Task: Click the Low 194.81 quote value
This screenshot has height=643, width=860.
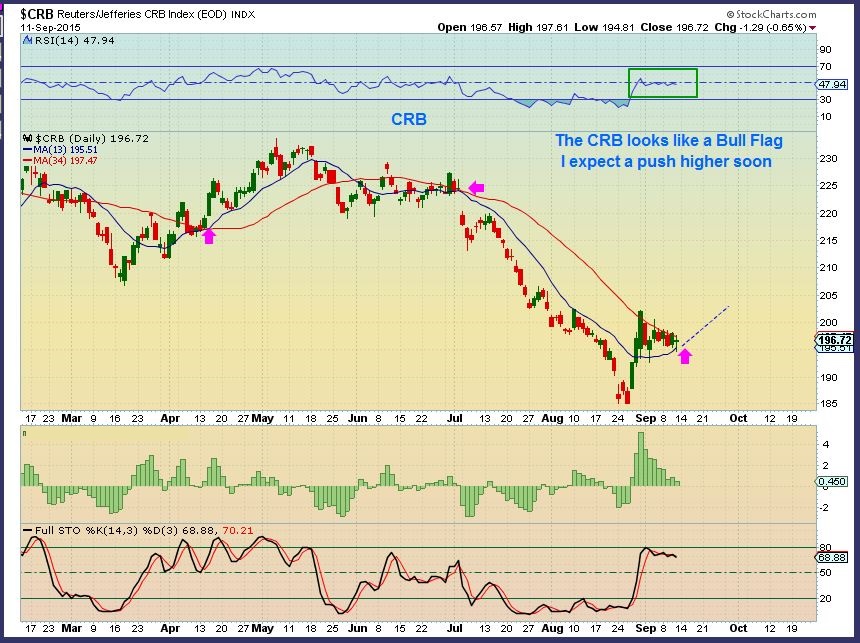Action: (x=604, y=27)
